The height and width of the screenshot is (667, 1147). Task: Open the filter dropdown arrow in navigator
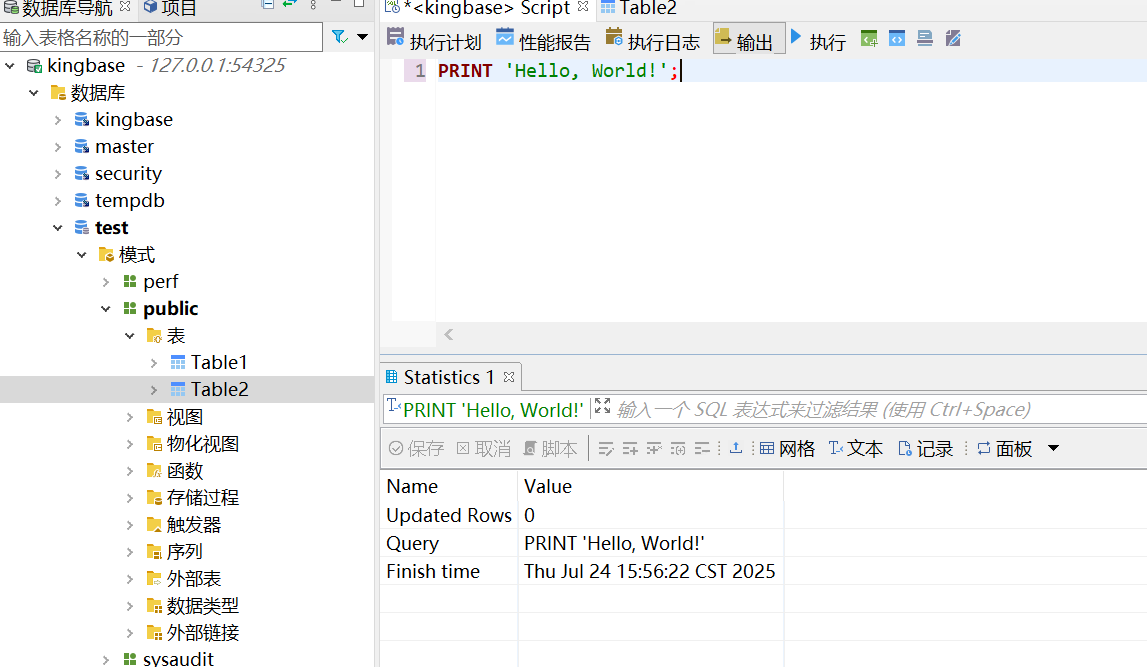[x=362, y=37]
